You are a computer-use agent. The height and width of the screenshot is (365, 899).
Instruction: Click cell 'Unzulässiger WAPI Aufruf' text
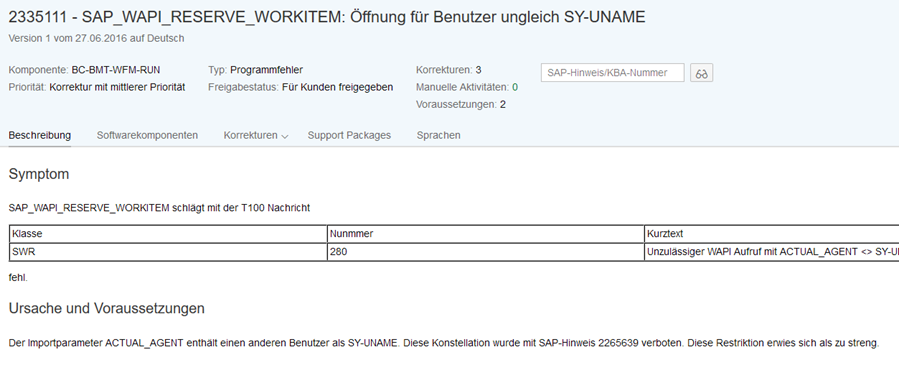click(x=772, y=252)
